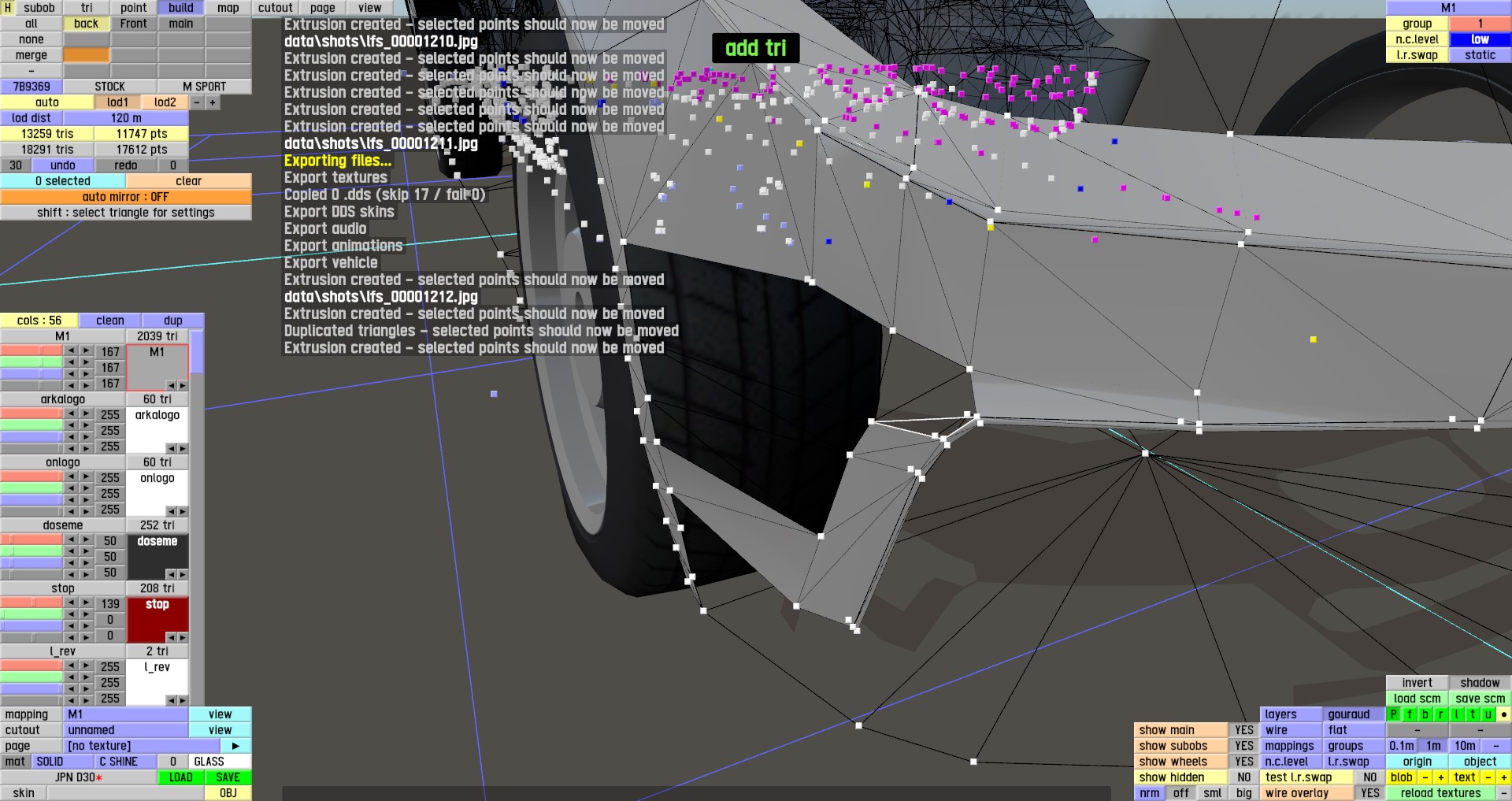Screen dimensions: 1512x801
Task: Select the 10m grid size option
Action: click(1465, 746)
